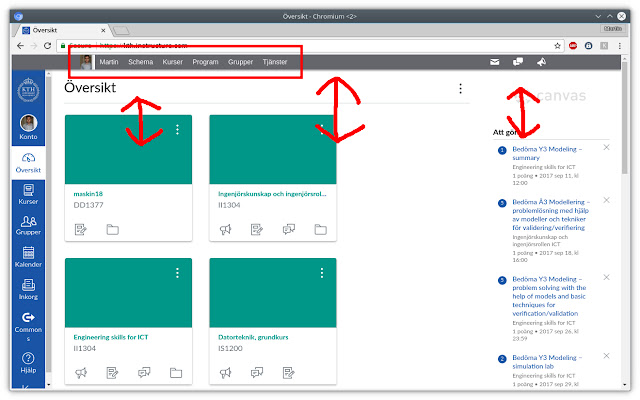The image size is (640, 400).
Task: Dismiss the Y3 Modeling problem solving to-do
Action: coord(607,277)
